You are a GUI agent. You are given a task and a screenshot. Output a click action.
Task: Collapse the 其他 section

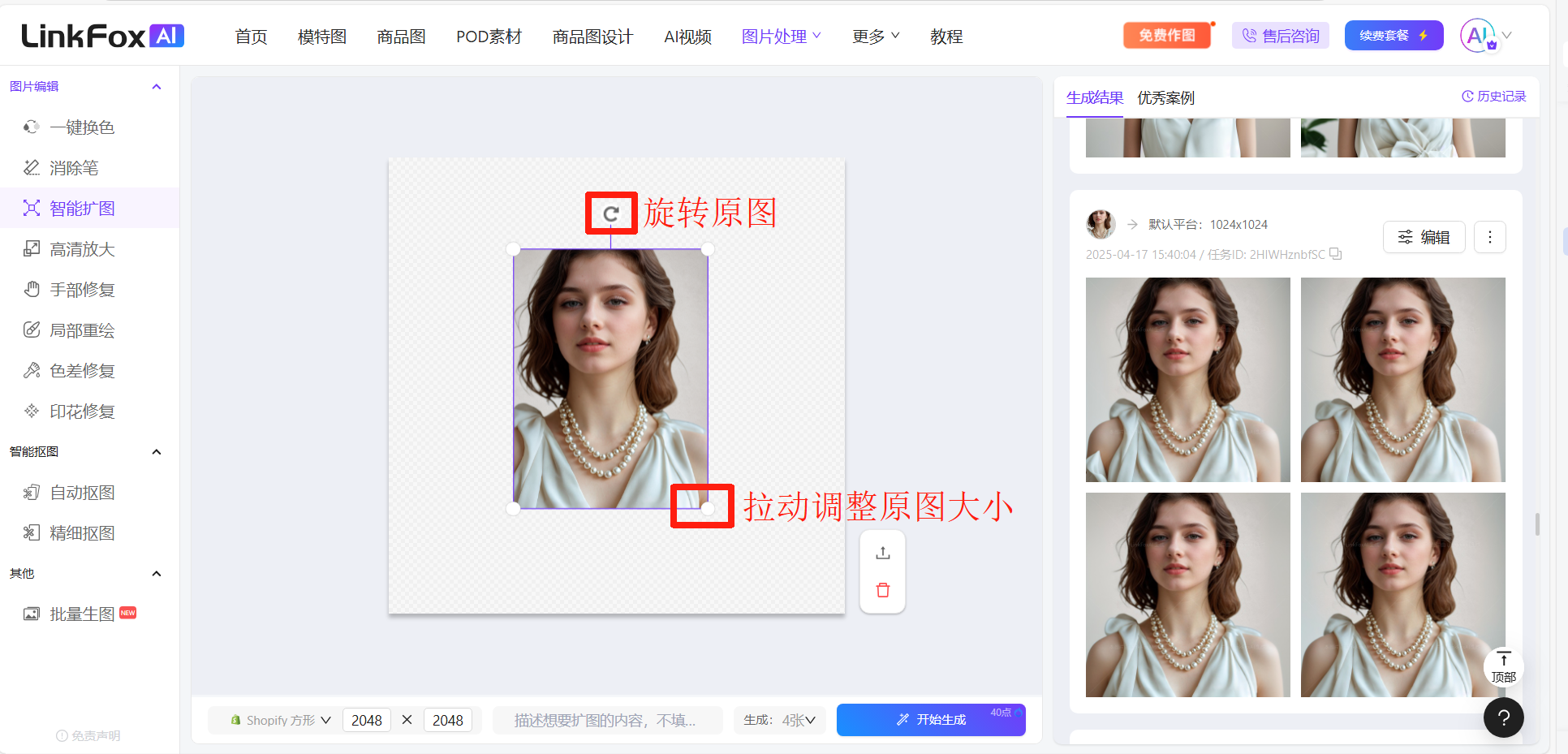tap(157, 574)
